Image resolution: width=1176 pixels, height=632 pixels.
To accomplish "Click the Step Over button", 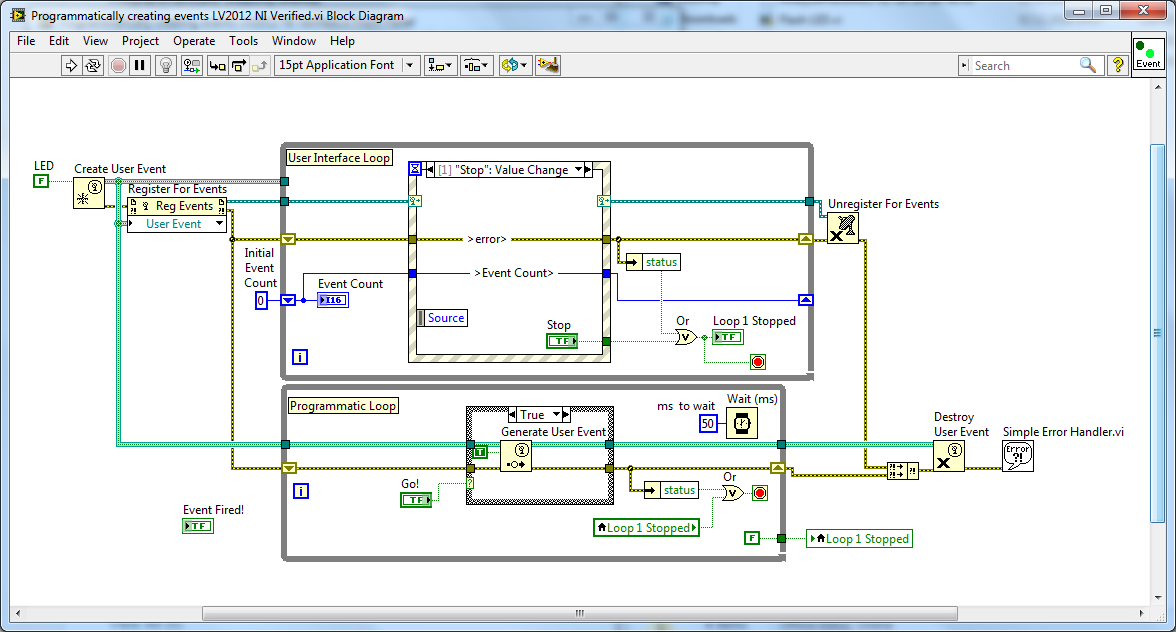I will click(238, 66).
